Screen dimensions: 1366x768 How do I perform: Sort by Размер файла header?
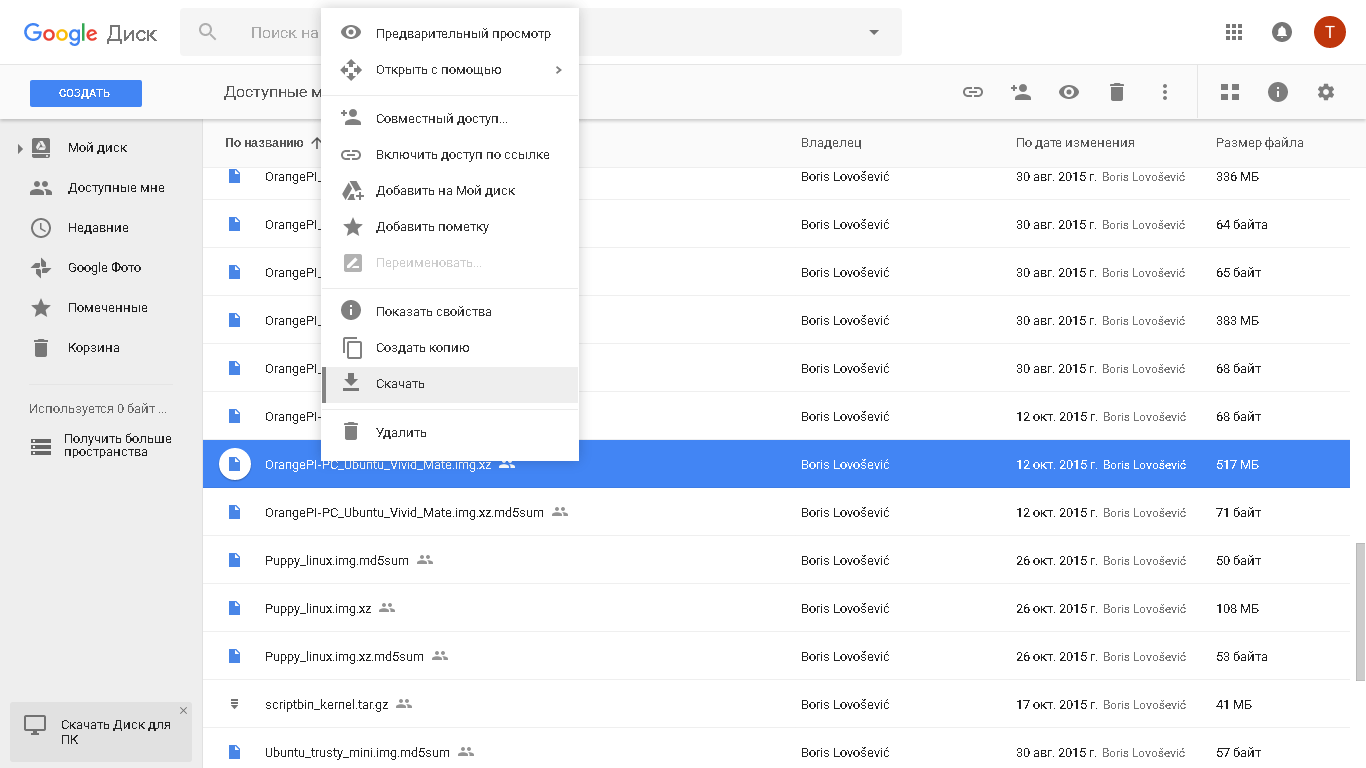tap(1259, 143)
